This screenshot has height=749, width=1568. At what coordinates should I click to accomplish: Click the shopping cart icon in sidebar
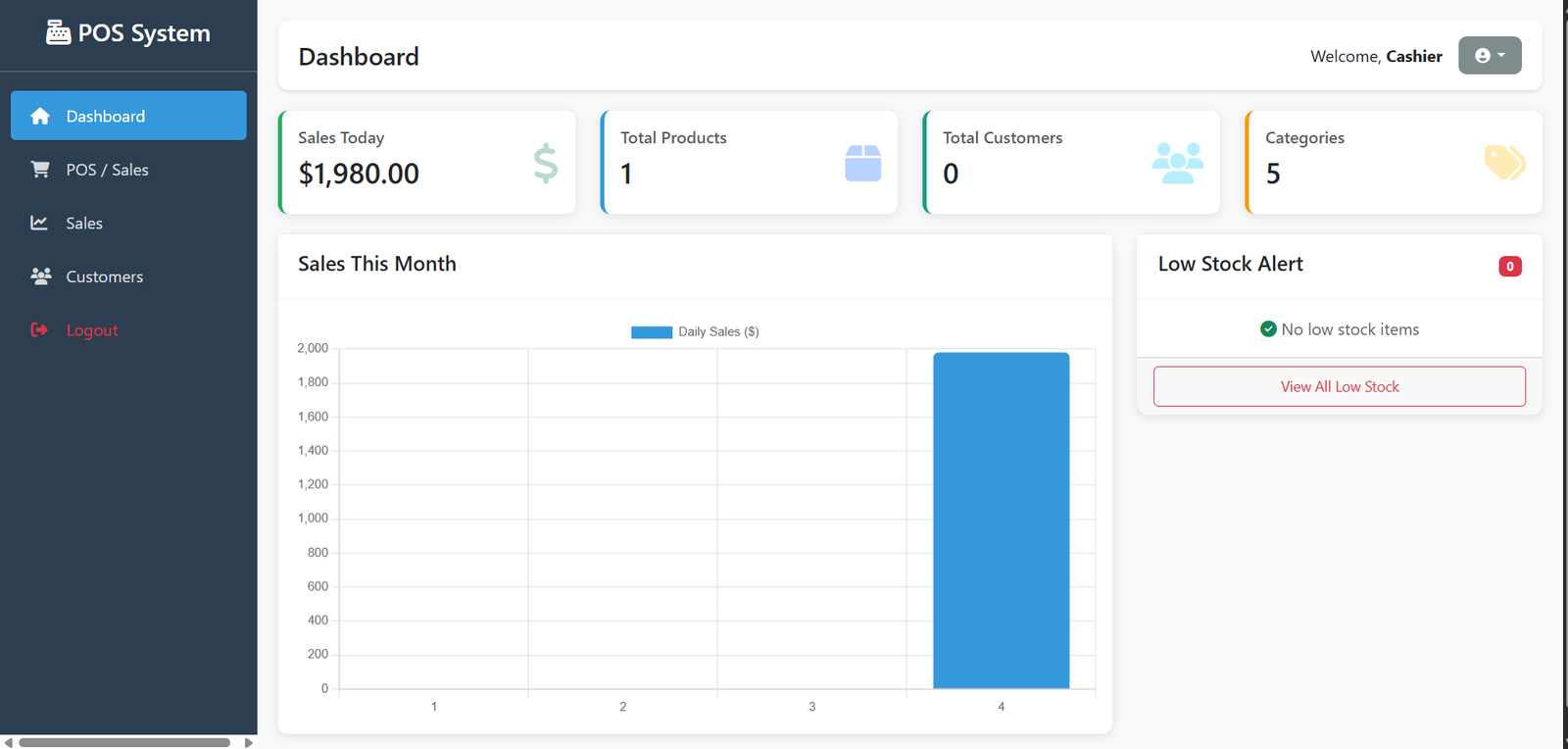[40, 170]
